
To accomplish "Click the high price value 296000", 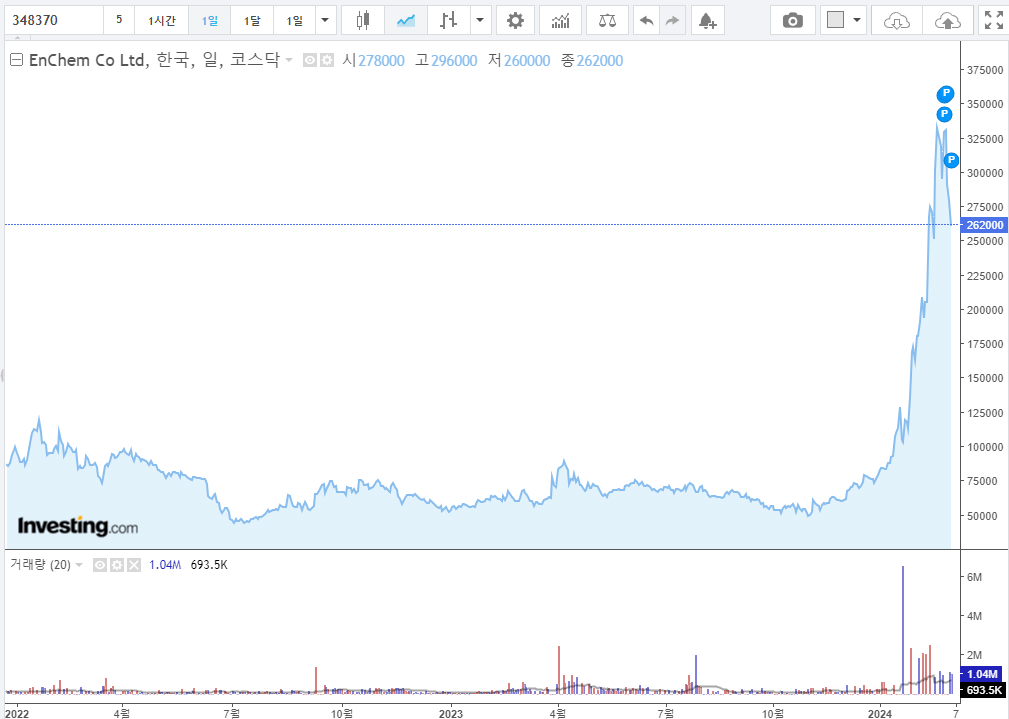I will pyautogui.click(x=454, y=61).
